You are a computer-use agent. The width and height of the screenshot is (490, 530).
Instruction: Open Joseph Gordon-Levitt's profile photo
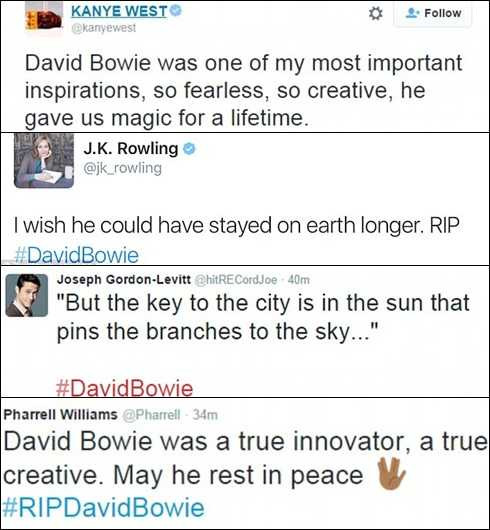(27, 295)
